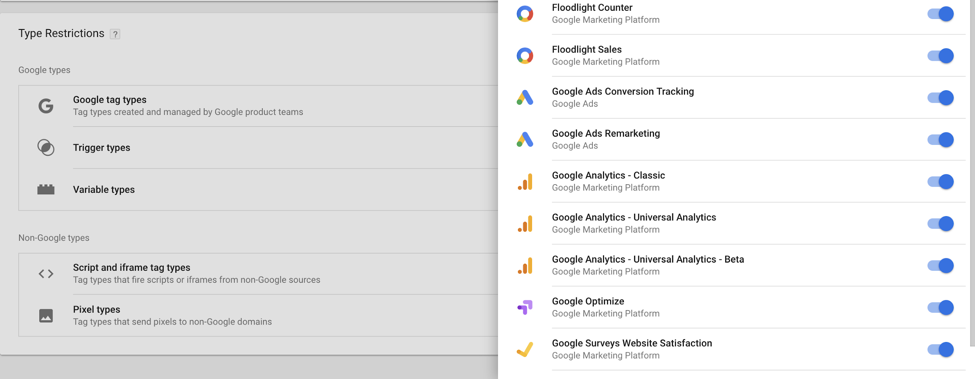Click the Floodlight Counter icon
The image size is (975, 379).
pos(525,14)
